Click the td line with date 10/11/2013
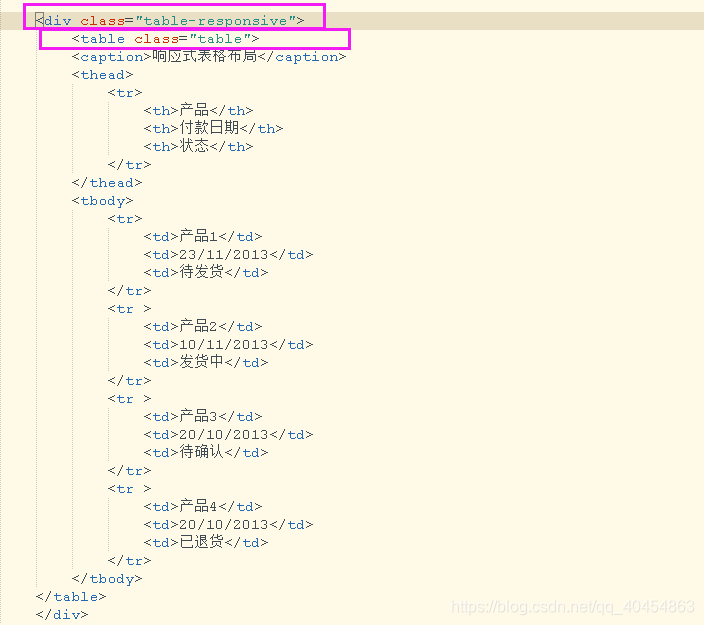 click(x=228, y=344)
